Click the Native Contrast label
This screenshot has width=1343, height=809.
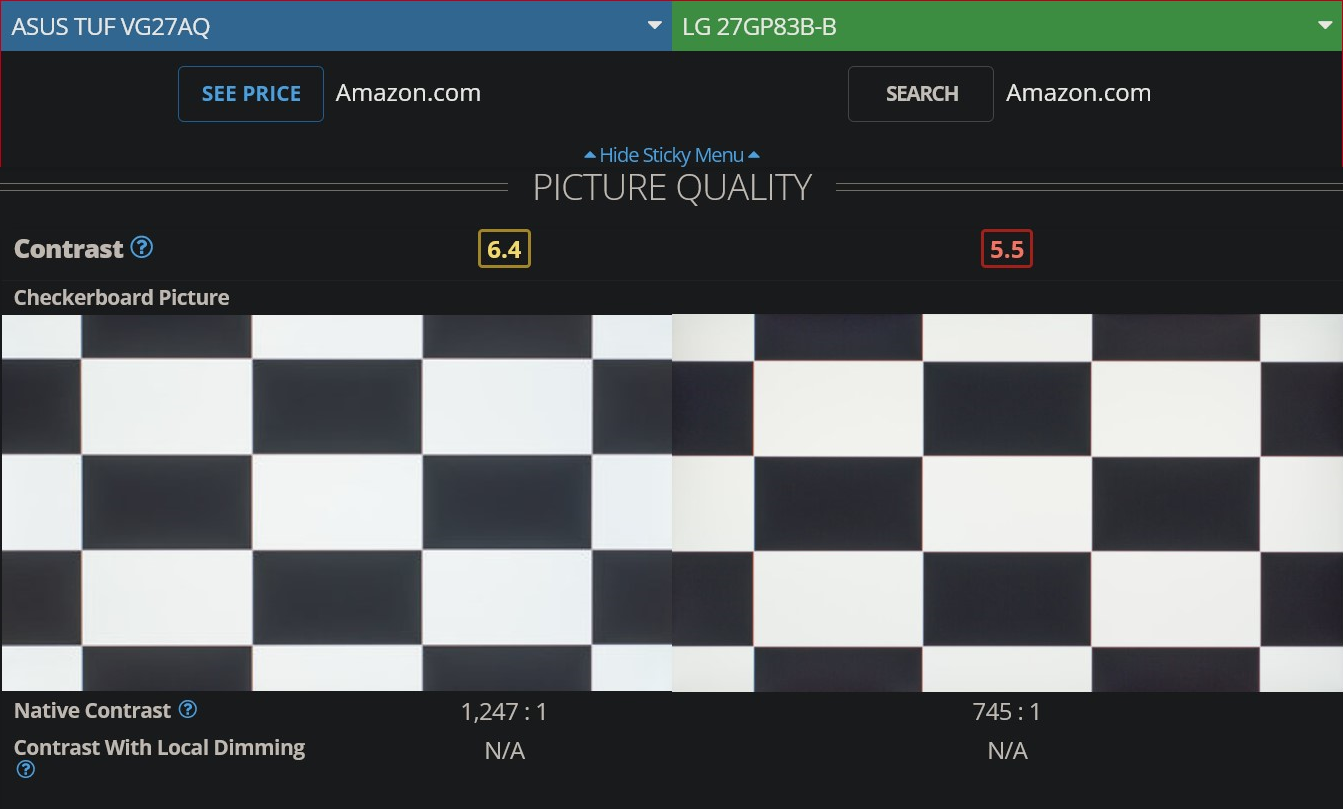tap(92, 711)
